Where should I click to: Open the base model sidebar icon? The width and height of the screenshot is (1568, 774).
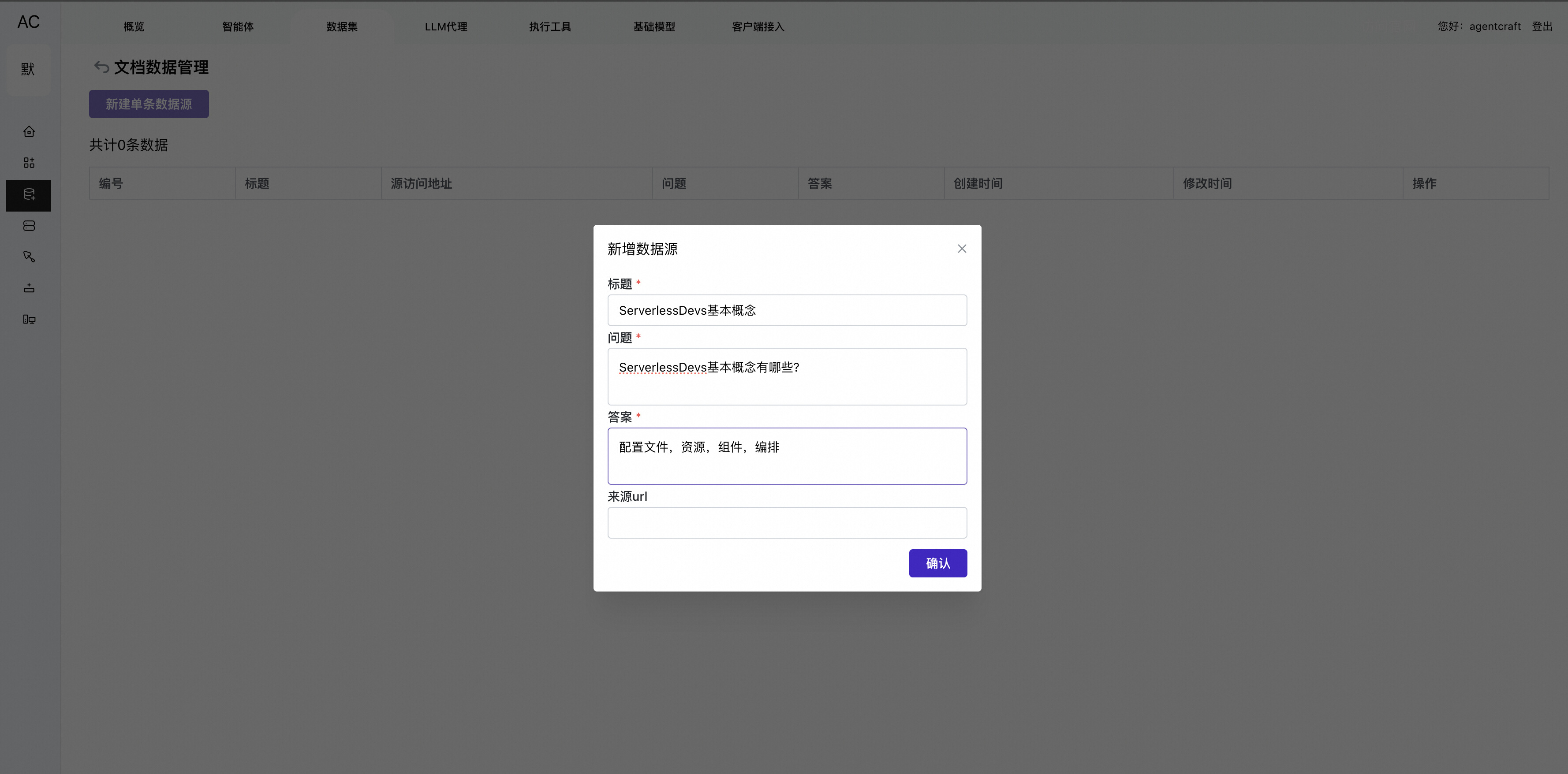(x=29, y=288)
